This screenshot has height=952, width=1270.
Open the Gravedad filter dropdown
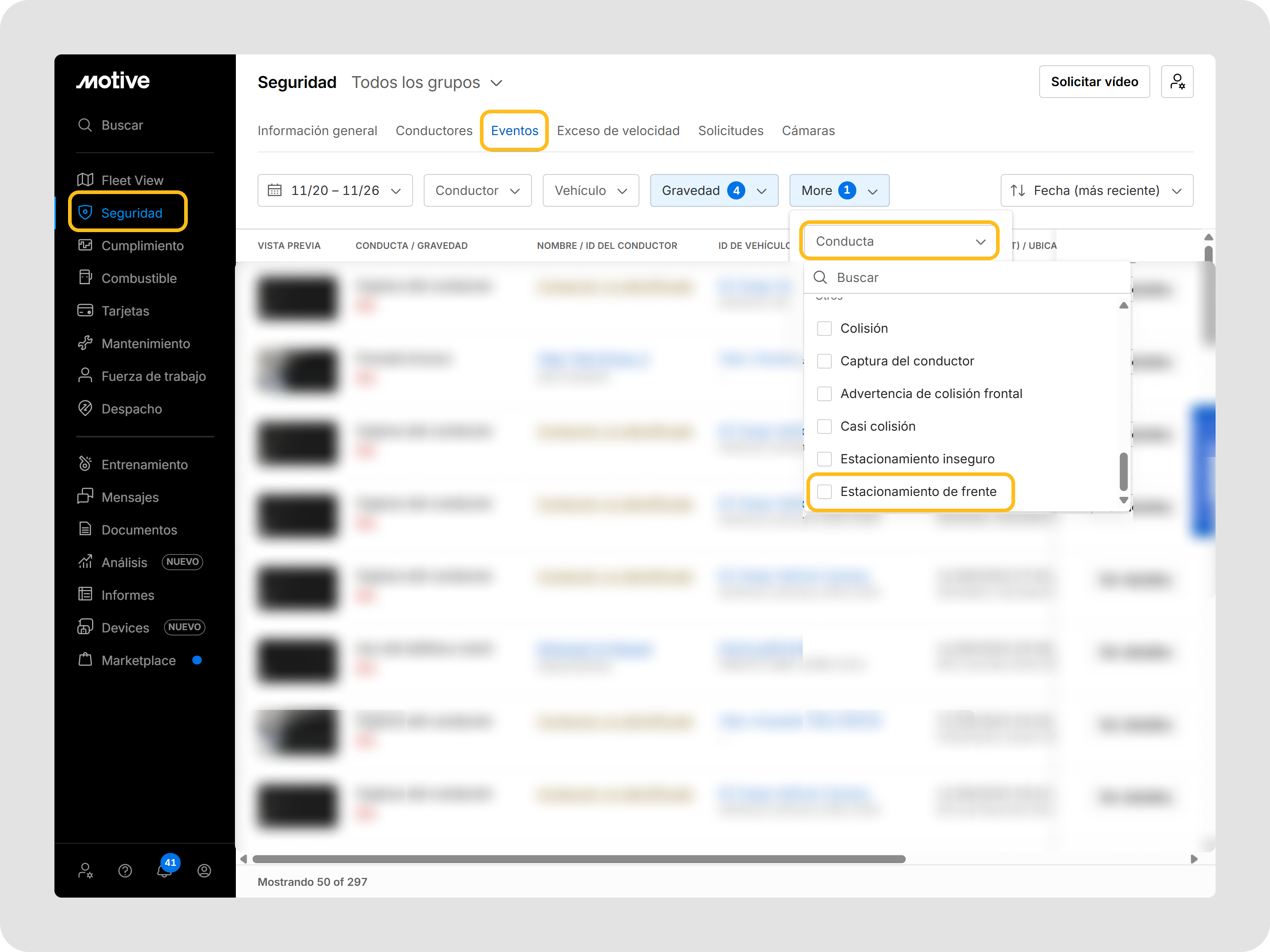point(713,190)
